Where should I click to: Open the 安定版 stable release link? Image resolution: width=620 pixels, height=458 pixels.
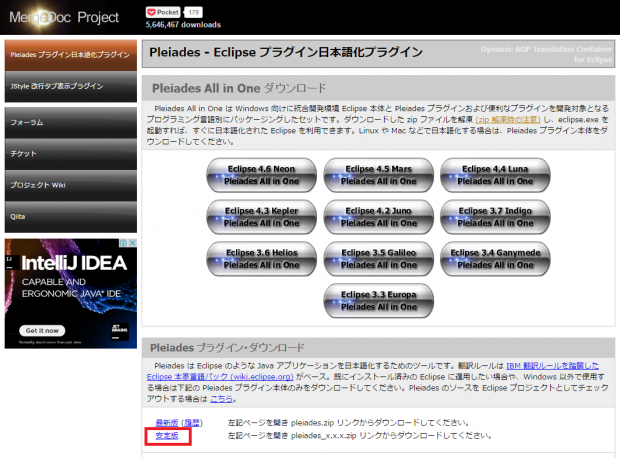click(166, 436)
